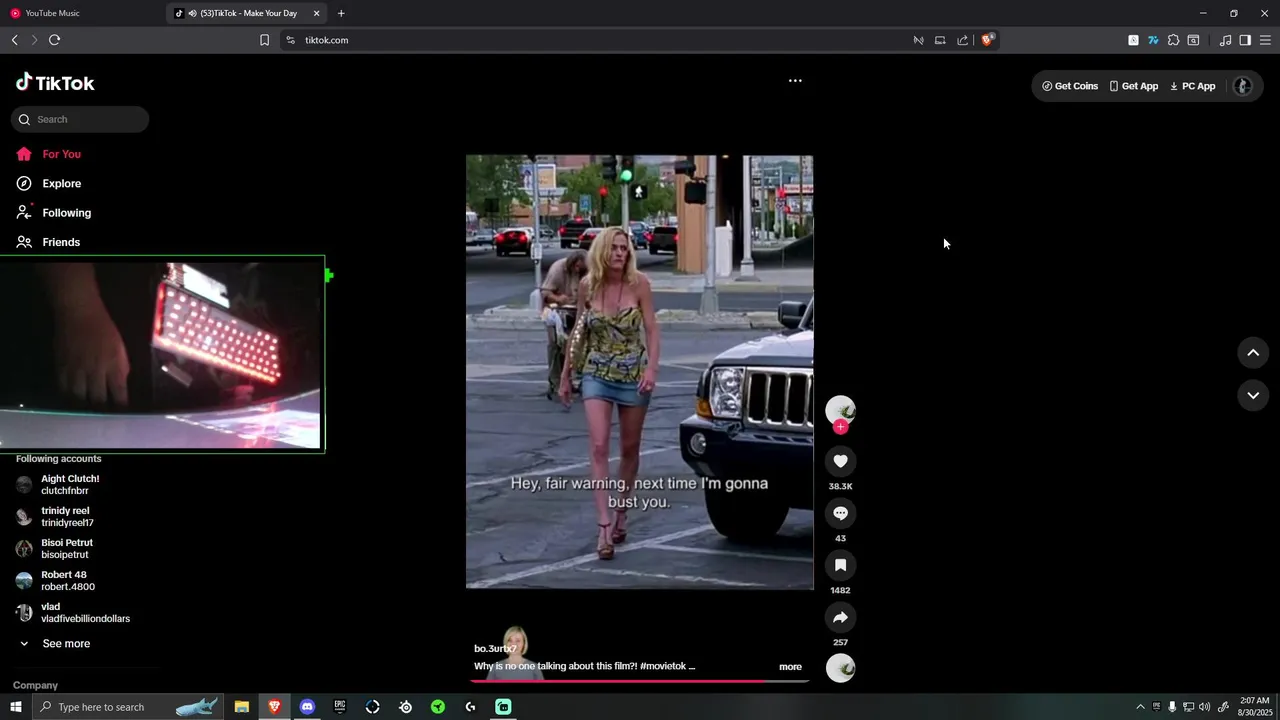Click the tiktok.com address bar
1280x720 pixels.
600,40
